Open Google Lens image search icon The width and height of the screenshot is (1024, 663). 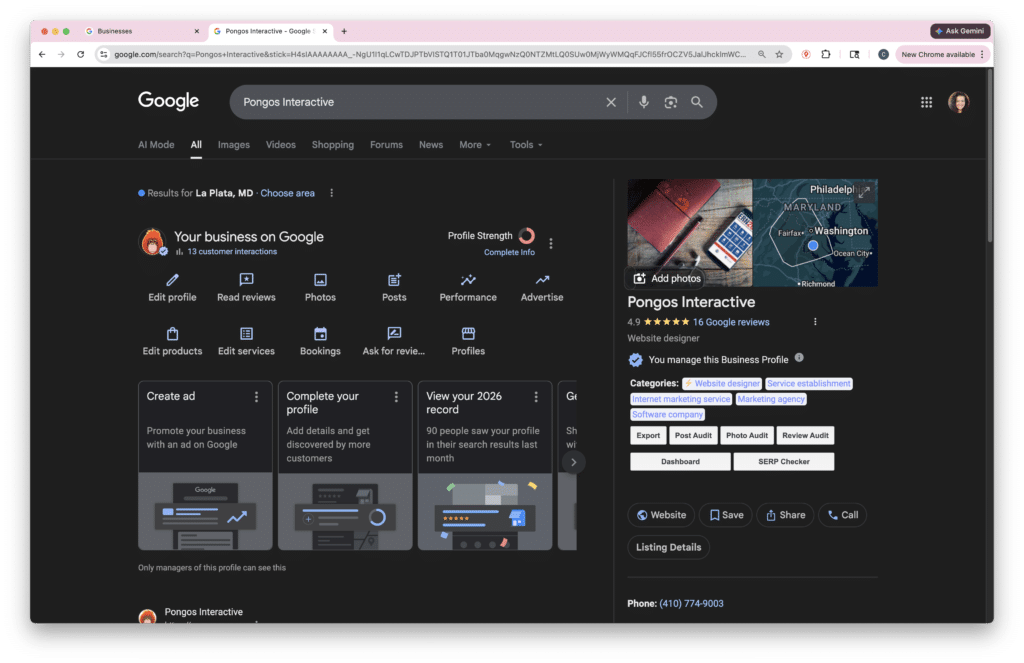click(669, 101)
